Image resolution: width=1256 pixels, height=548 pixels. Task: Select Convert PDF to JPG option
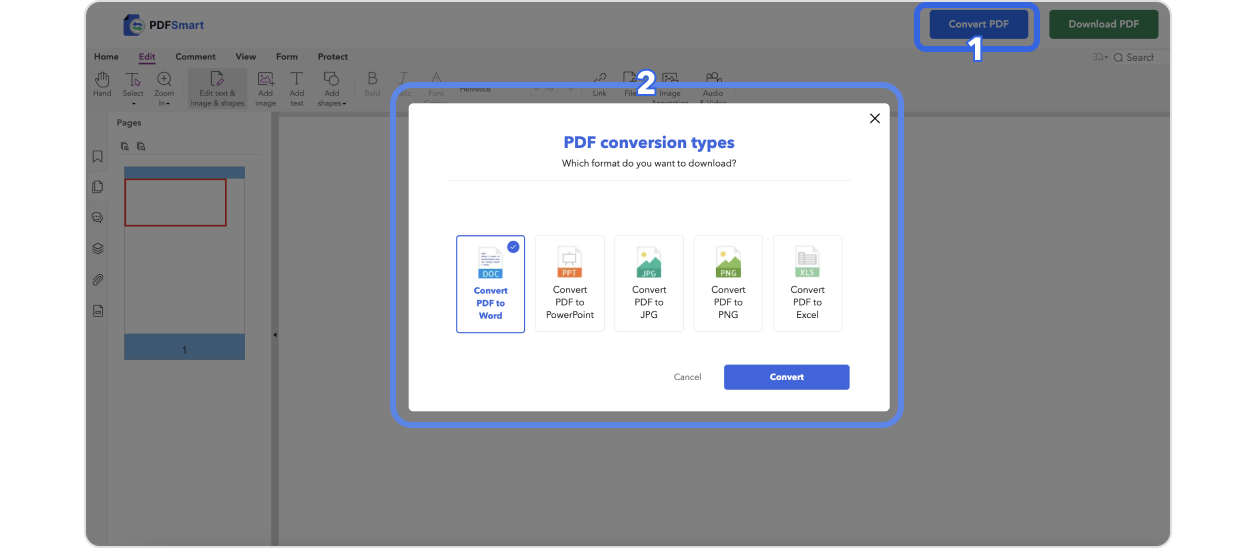(x=648, y=284)
